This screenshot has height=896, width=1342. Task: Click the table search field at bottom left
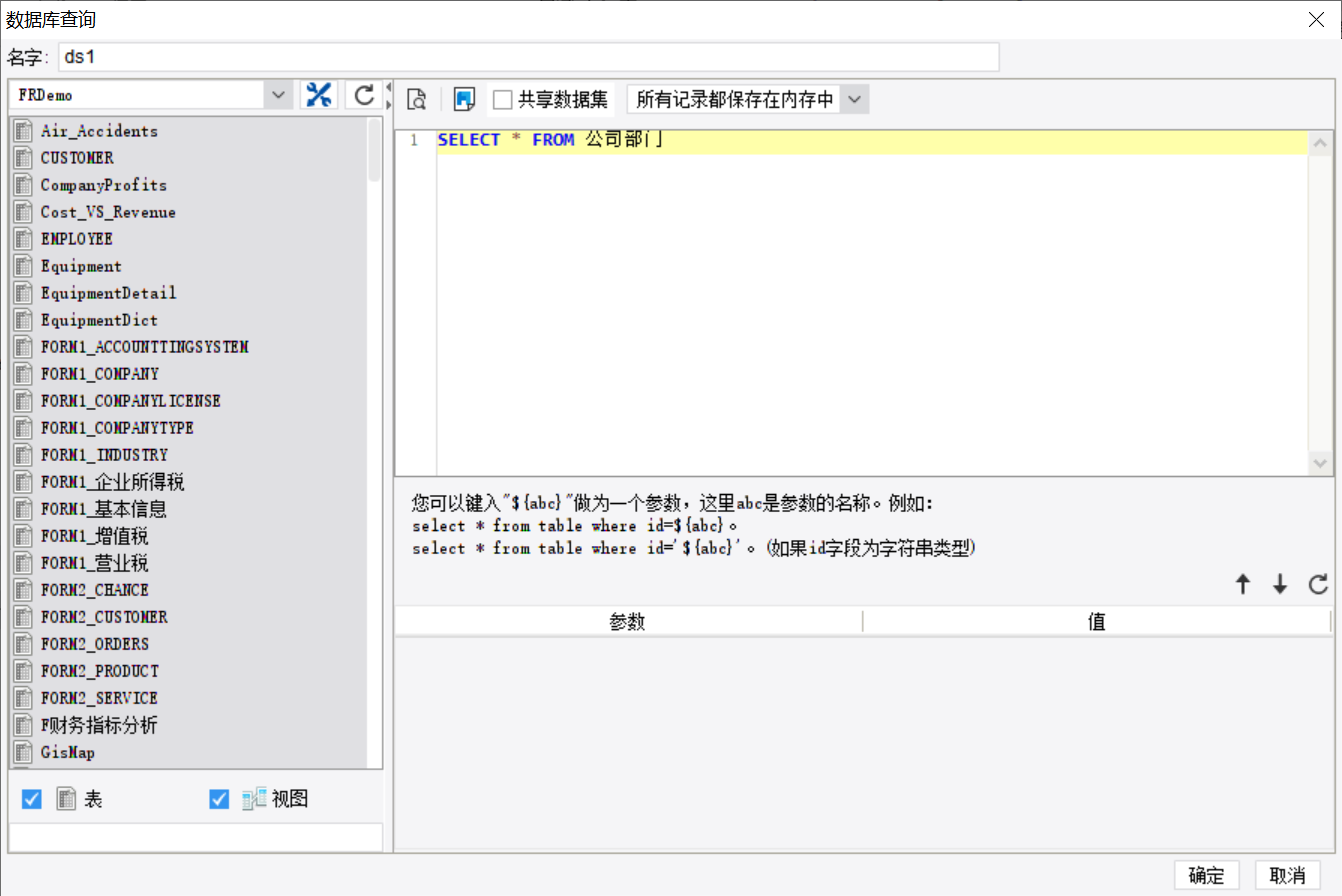click(x=196, y=838)
